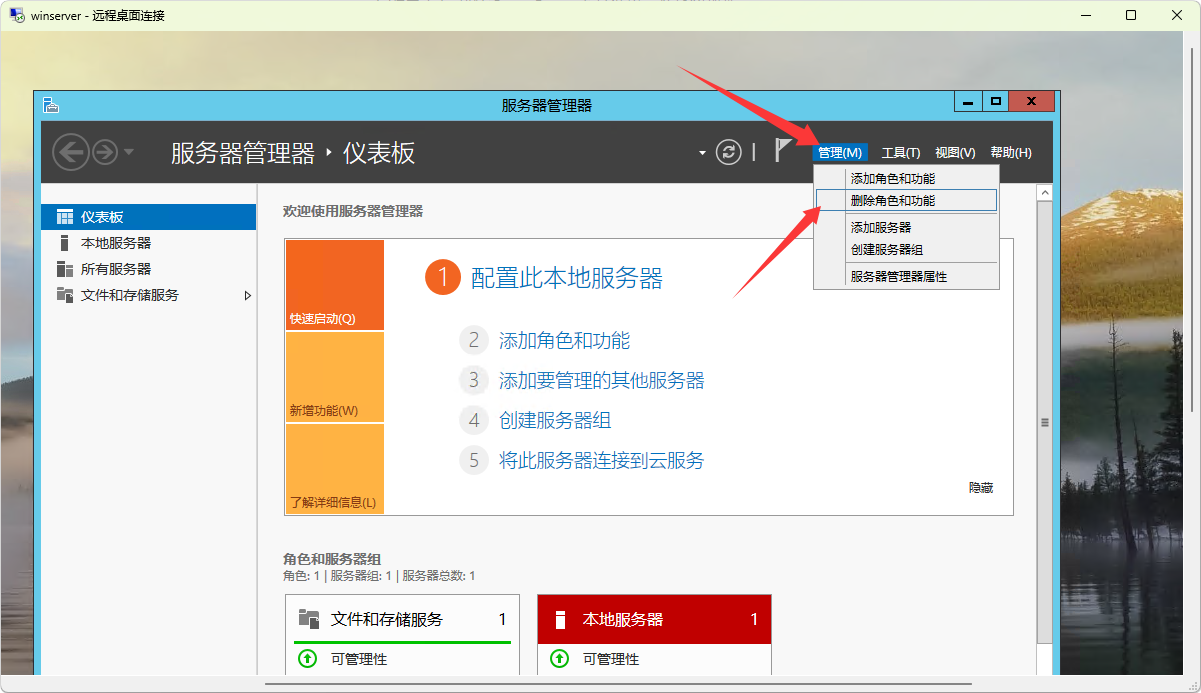Click the forward navigation arrow icon

pyautogui.click(x=104, y=153)
